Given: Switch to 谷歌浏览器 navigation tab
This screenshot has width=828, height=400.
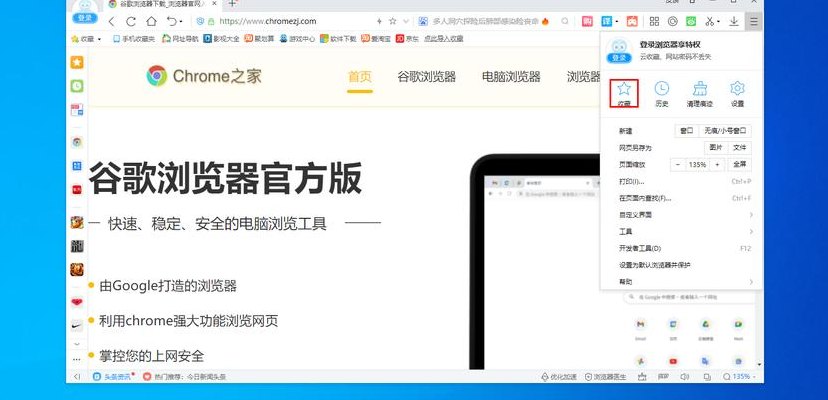Looking at the screenshot, I should point(427,77).
